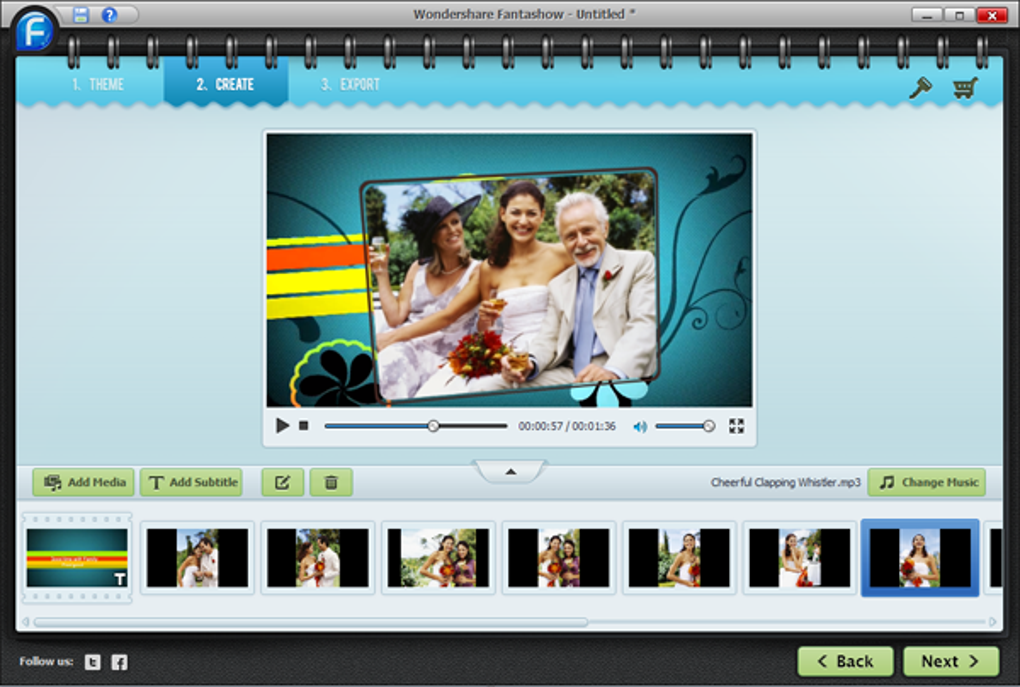Screen dimensions: 1020x687
Task: Open the key registration icon
Action: tap(920, 88)
